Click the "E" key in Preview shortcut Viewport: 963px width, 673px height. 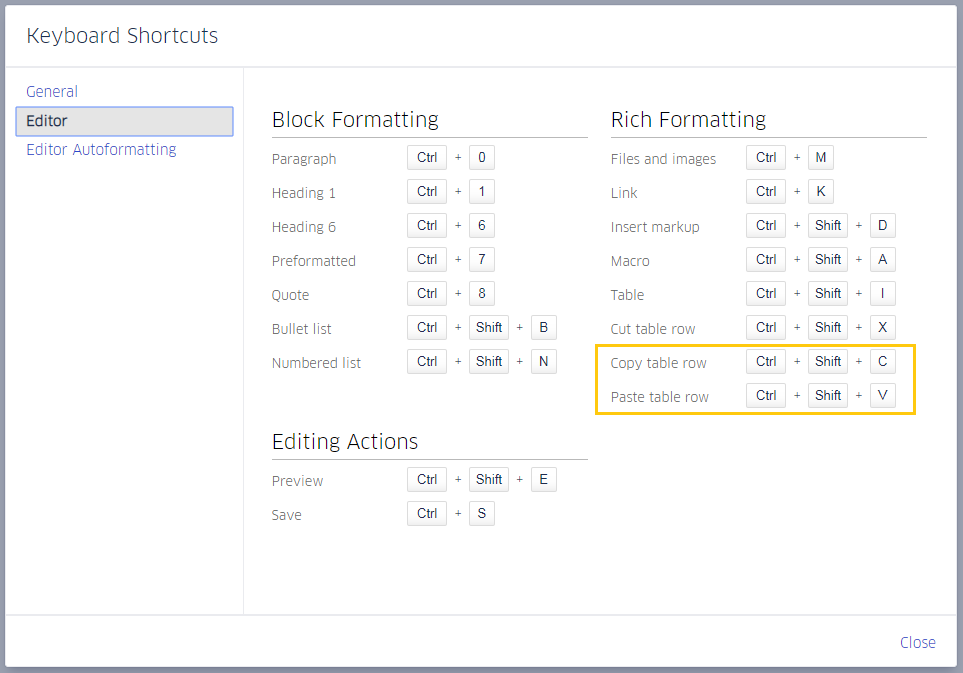tap(543, 479)
